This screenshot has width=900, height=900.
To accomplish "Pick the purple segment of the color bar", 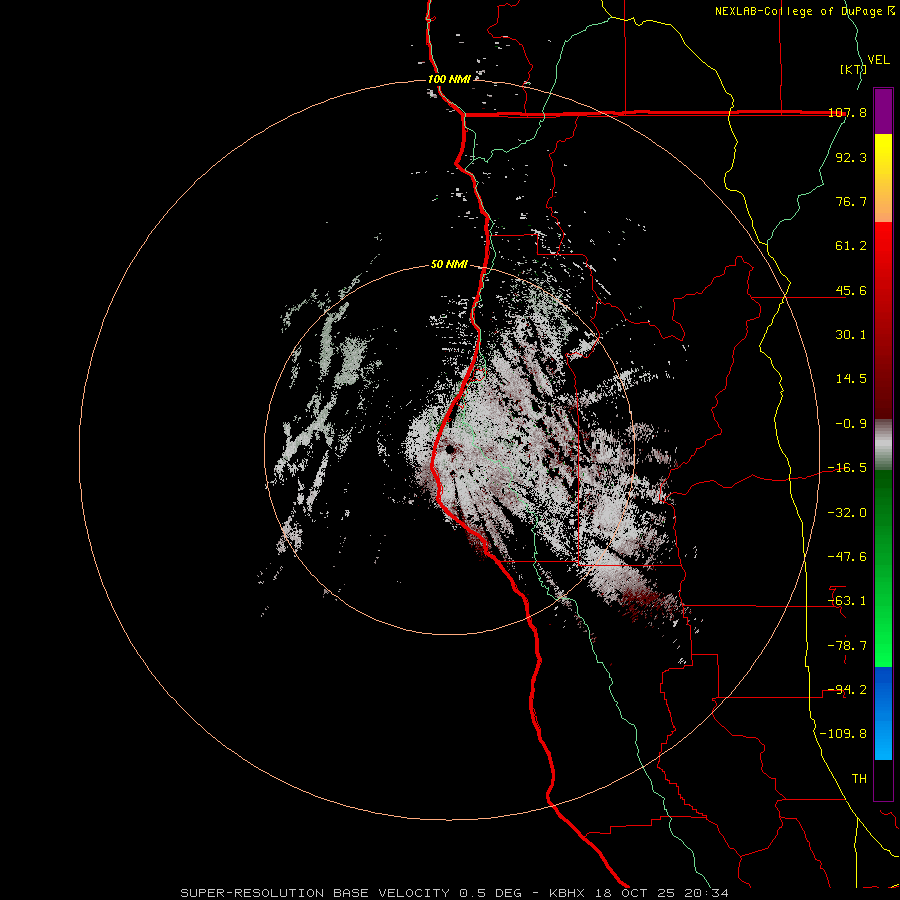I will [883, 111].
